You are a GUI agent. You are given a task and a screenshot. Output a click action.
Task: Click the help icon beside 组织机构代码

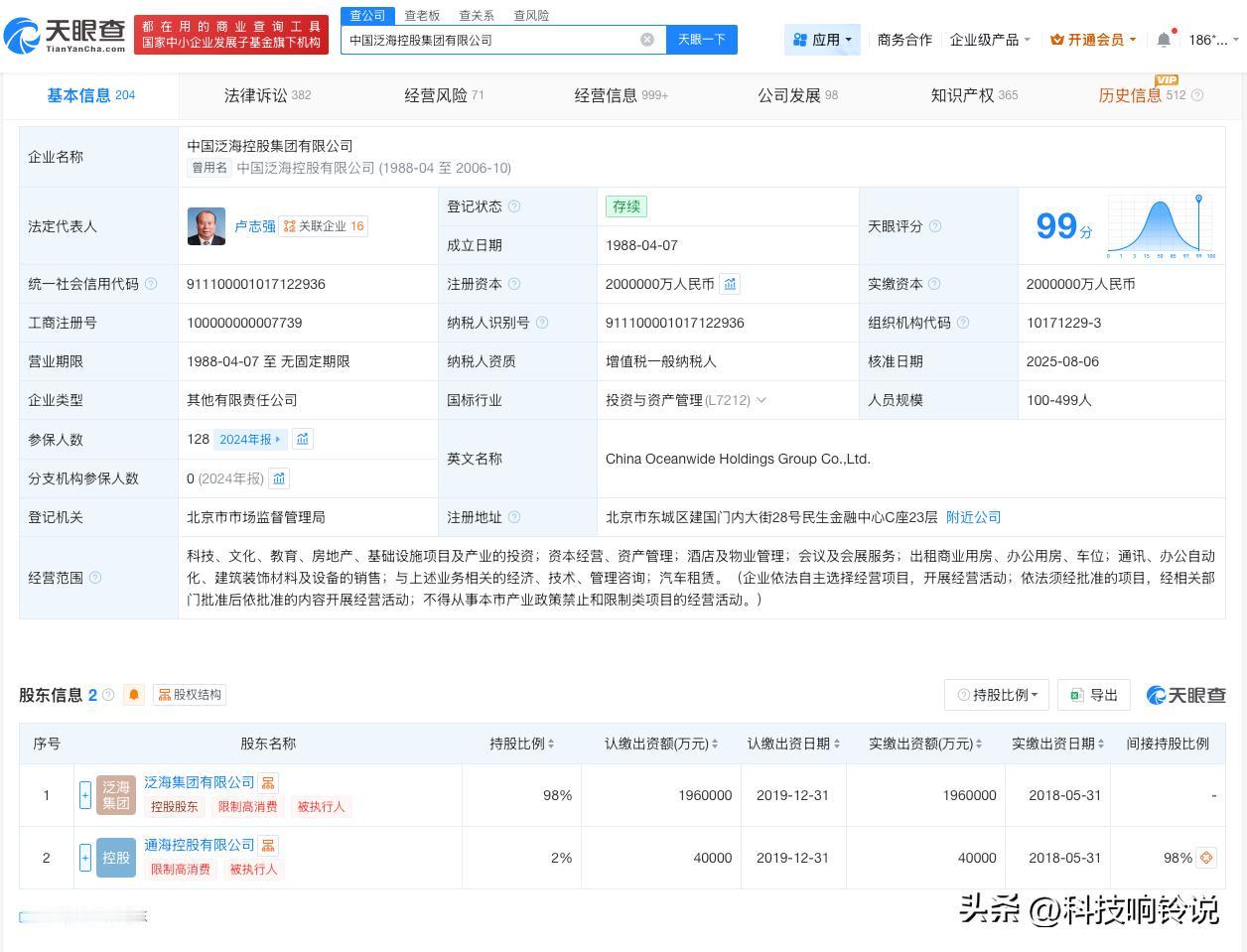pos(963,323)
